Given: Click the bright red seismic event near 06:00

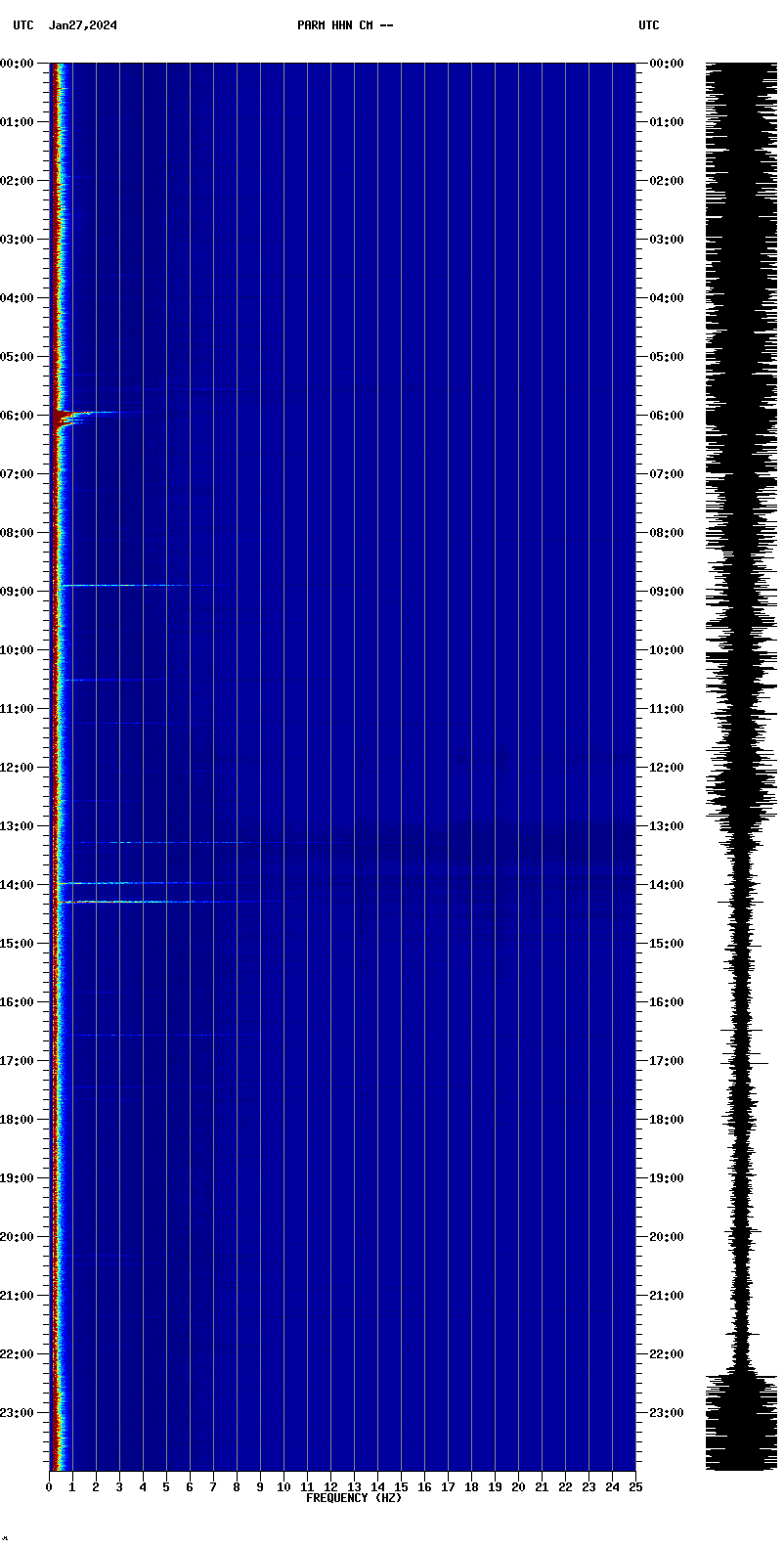Looking at the screenshot, I should [65, 419].
